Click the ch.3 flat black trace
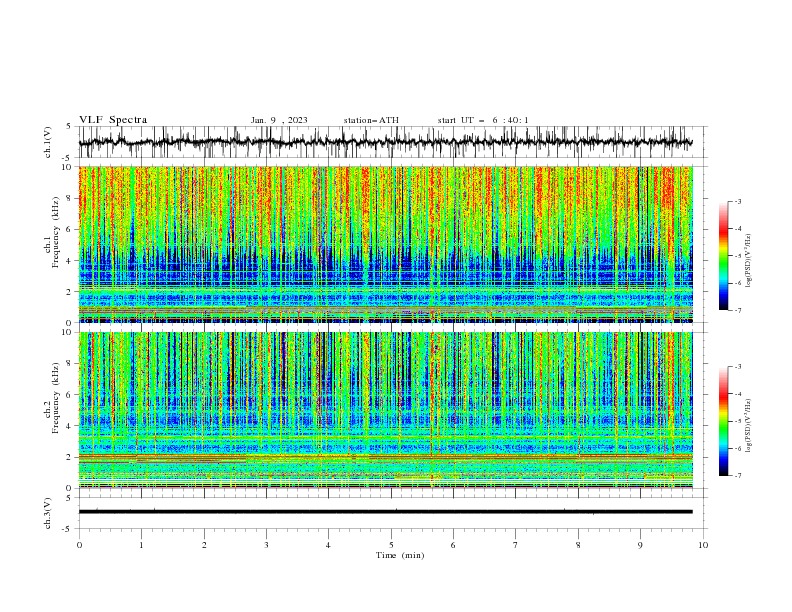This screenshot has height=612, width=792. point(386,512)
